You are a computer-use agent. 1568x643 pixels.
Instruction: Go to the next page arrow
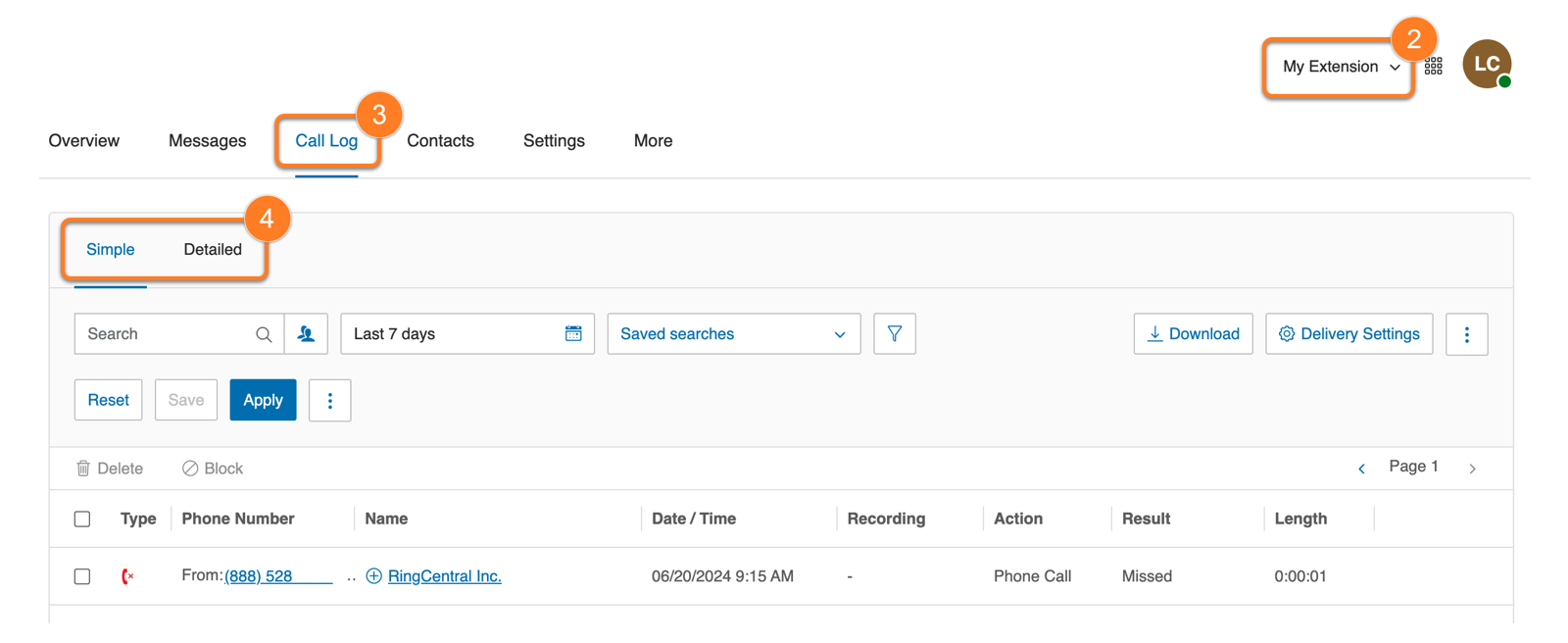1472,469
